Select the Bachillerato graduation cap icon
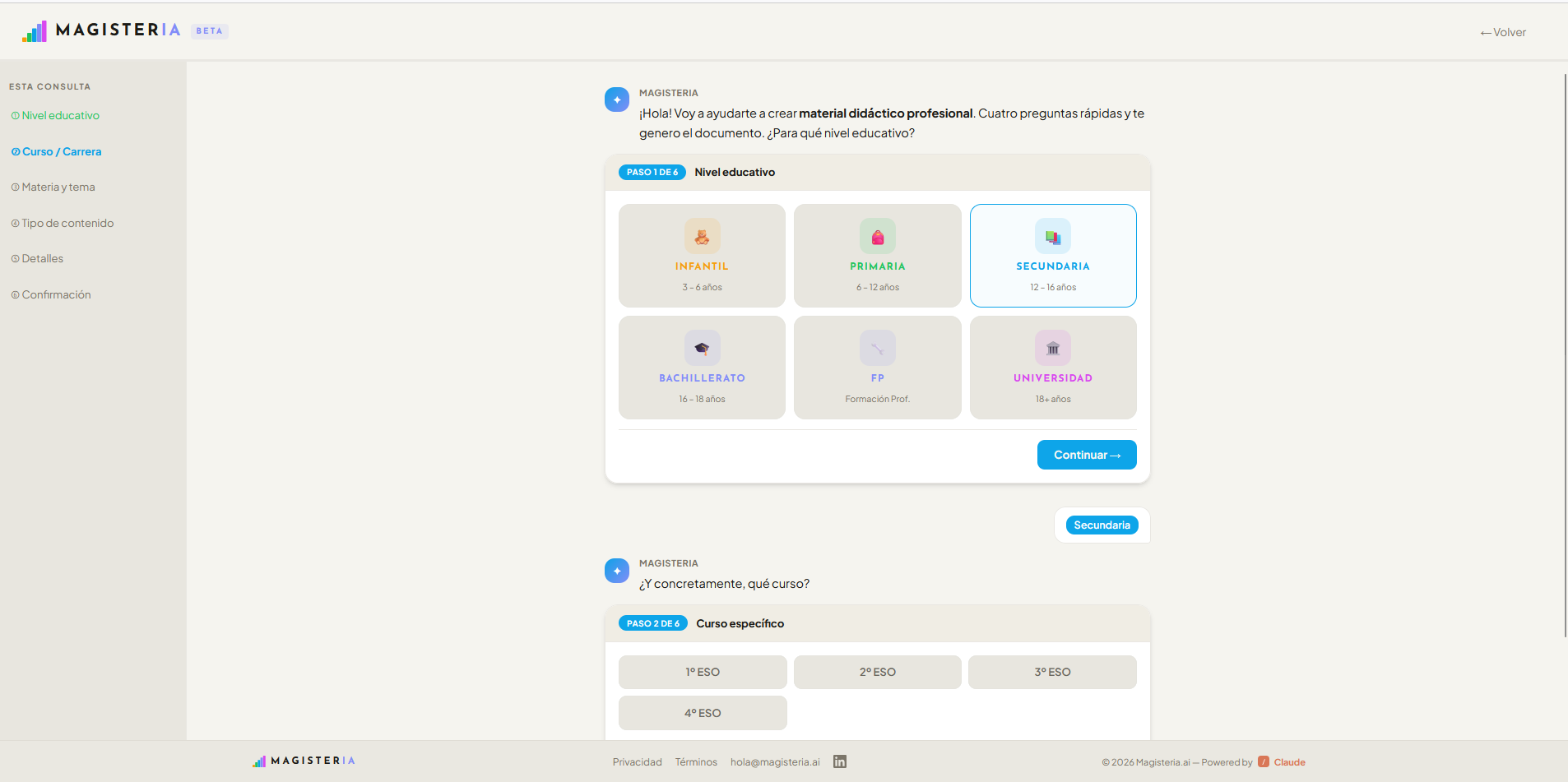 click(x=702, y=348)
